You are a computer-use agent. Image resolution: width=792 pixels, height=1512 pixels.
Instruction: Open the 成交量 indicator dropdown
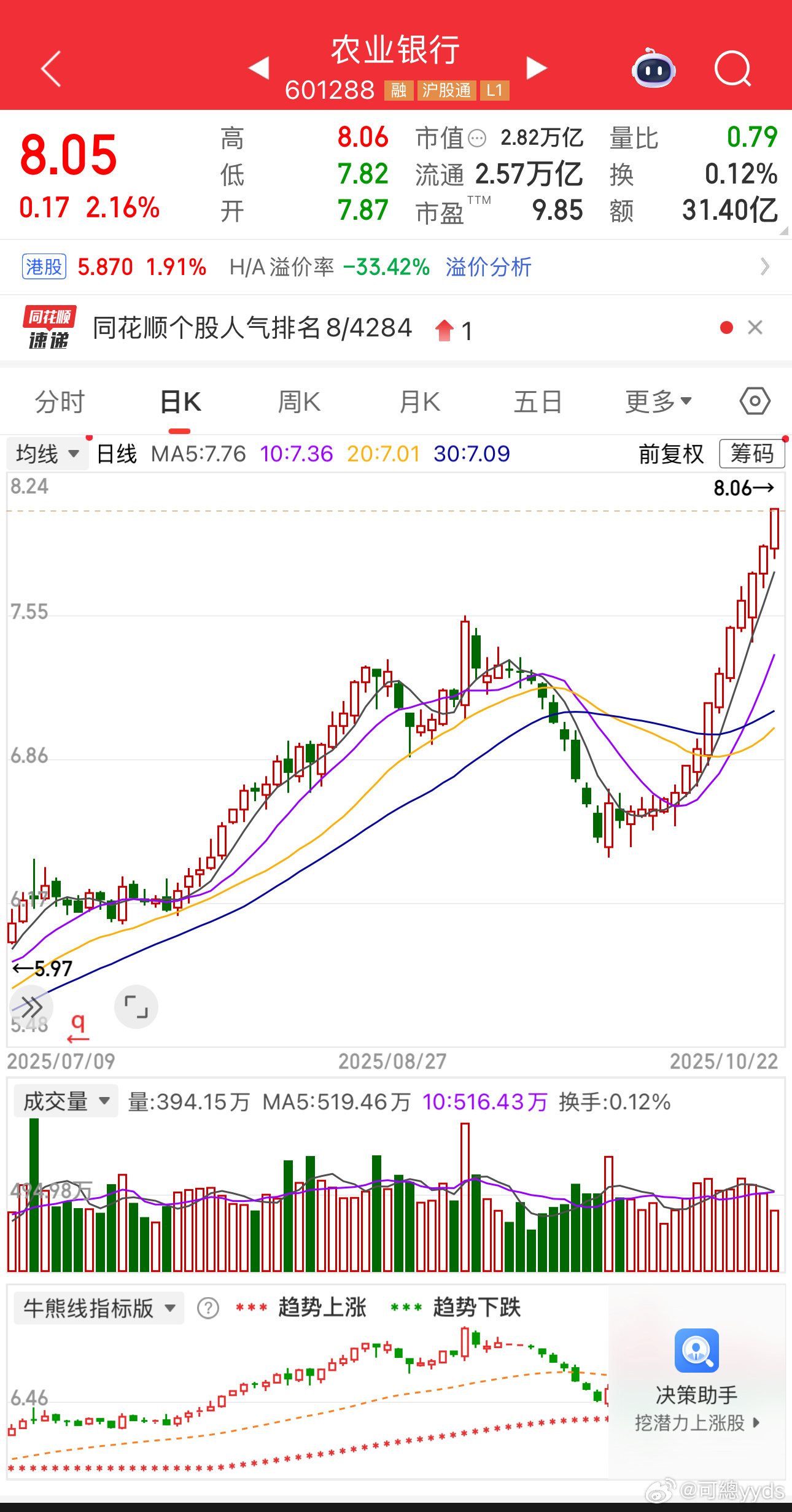(x=66, y=1102)
